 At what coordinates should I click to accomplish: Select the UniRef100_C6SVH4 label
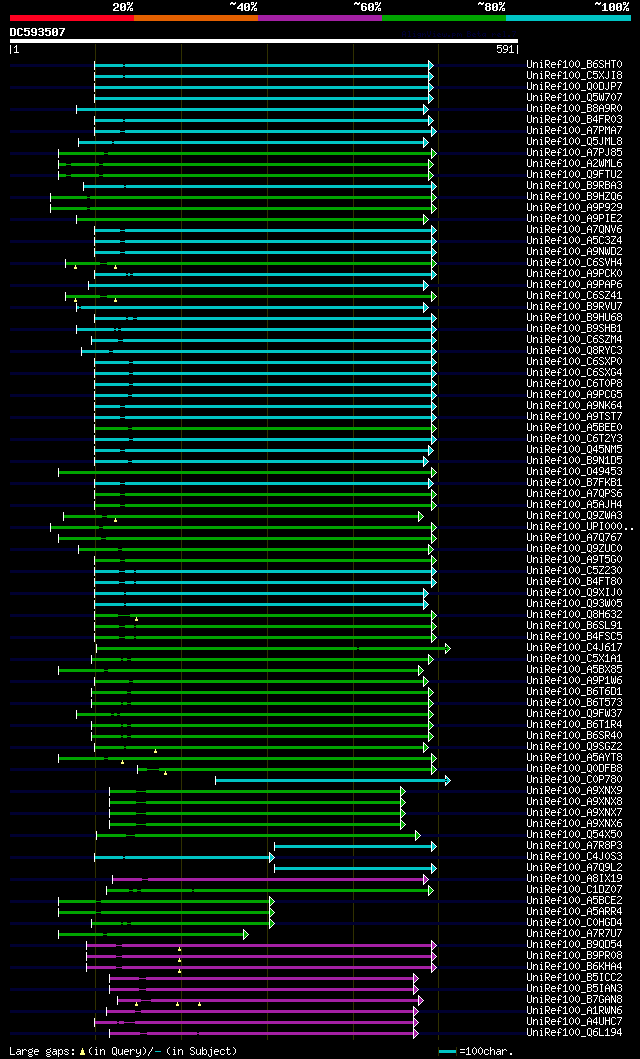tap(575, 263)
